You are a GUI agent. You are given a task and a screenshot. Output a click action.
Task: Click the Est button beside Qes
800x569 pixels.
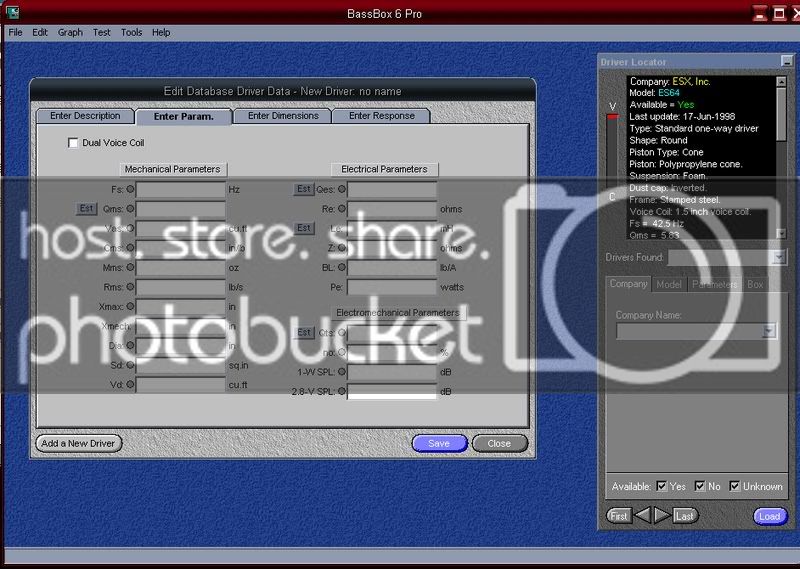[x=304, y=189]
